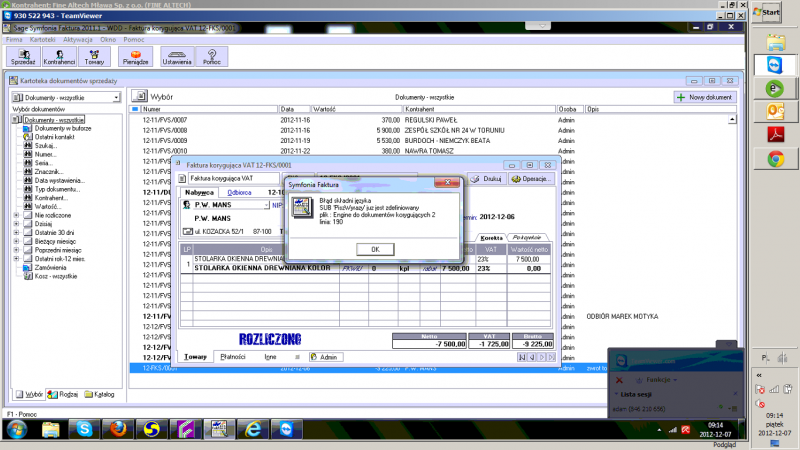Click the Start button in right sidebar
The width and height of the screenshot is (800, 450).
[x=767, y=12]
